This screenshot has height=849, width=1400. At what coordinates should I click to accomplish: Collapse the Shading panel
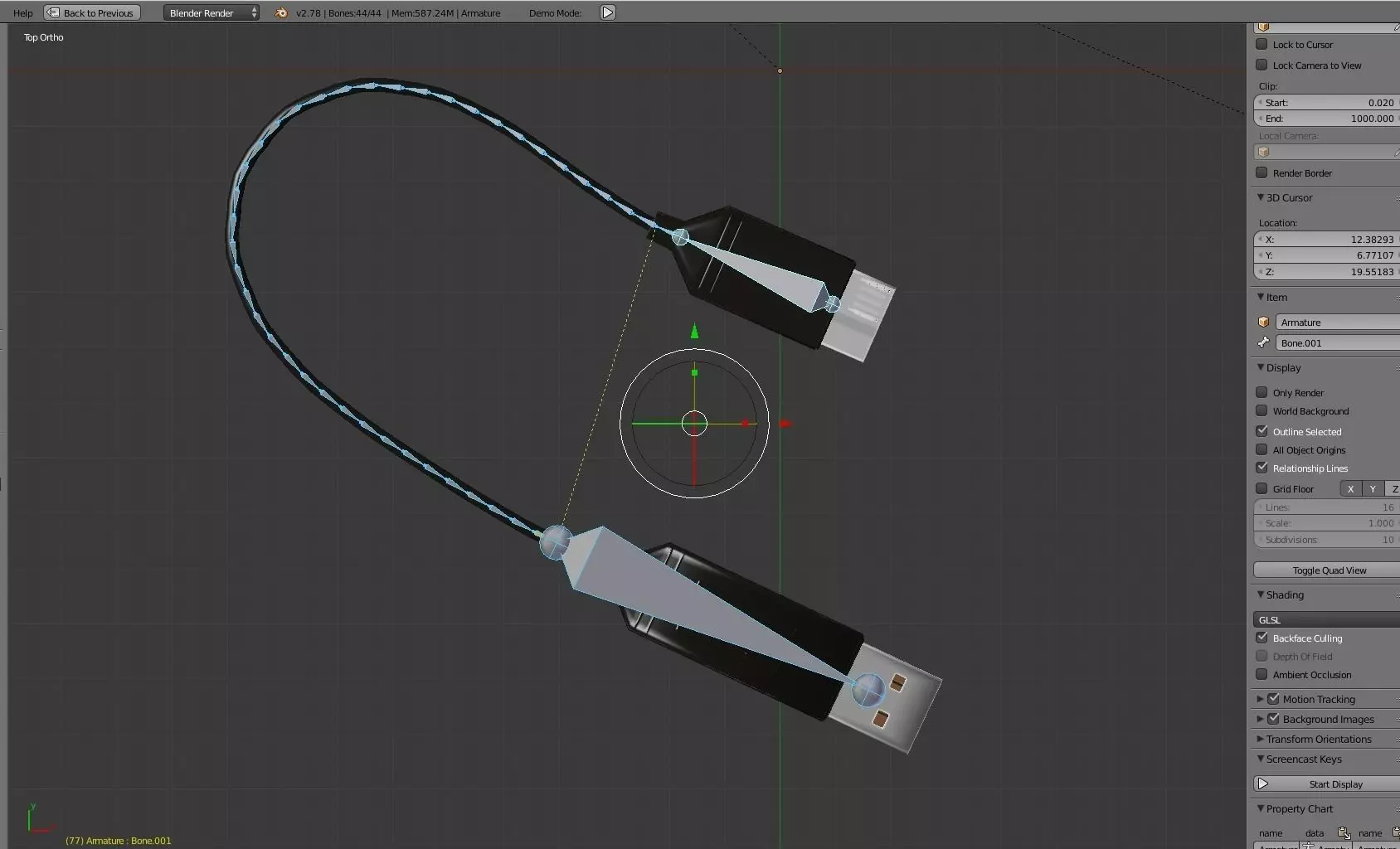[x=1261, y=594]
